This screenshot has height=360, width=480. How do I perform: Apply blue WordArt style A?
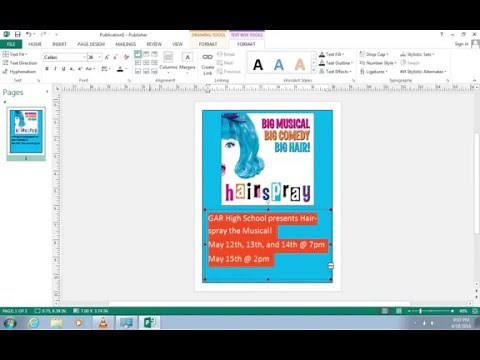[279, 65]
